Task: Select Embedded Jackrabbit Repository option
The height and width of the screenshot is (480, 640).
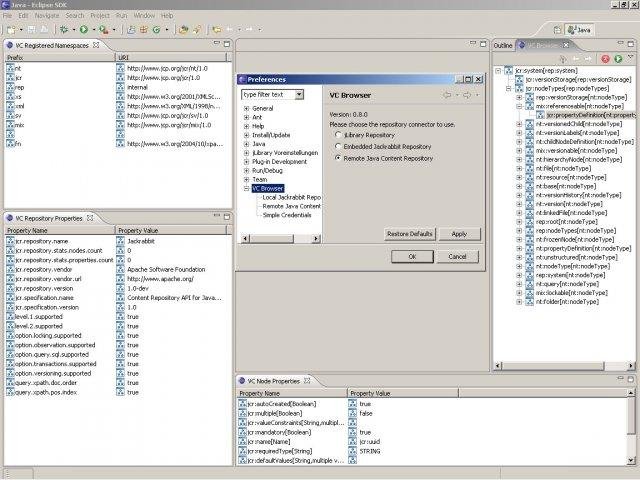Action: coord(337,145)
